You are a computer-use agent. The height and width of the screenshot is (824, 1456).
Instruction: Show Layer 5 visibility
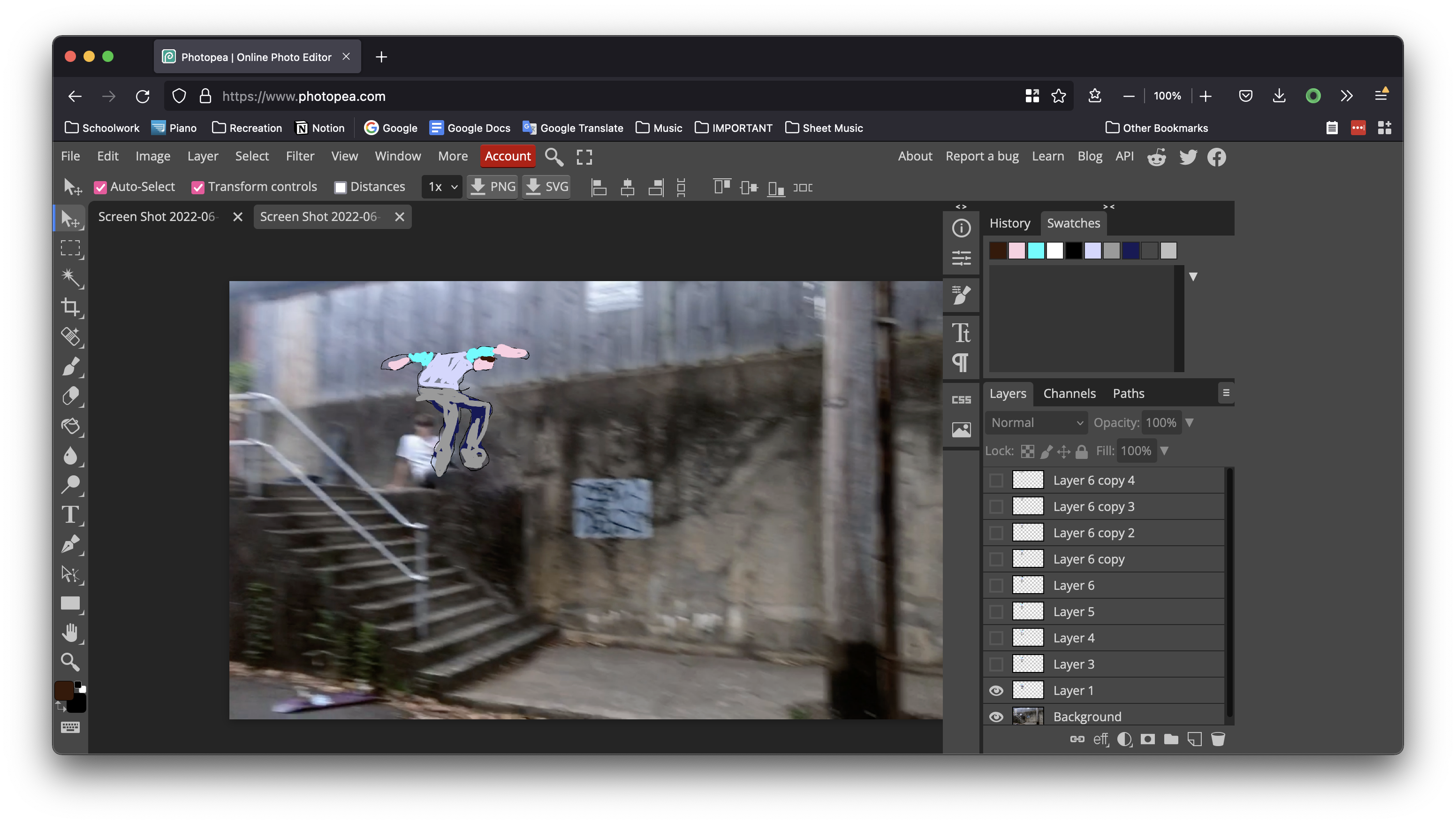tap(996, 612)
